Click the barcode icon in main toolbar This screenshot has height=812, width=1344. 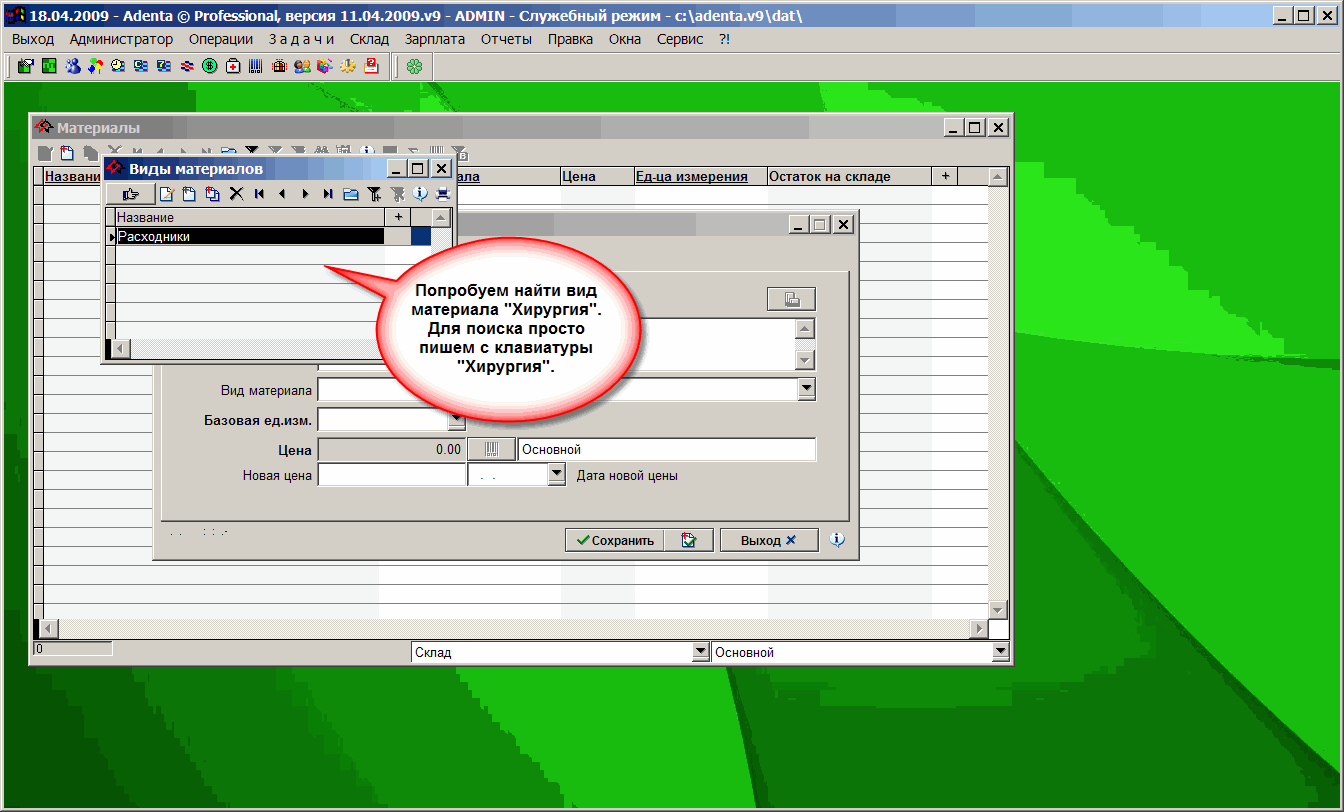pos(256,67)
